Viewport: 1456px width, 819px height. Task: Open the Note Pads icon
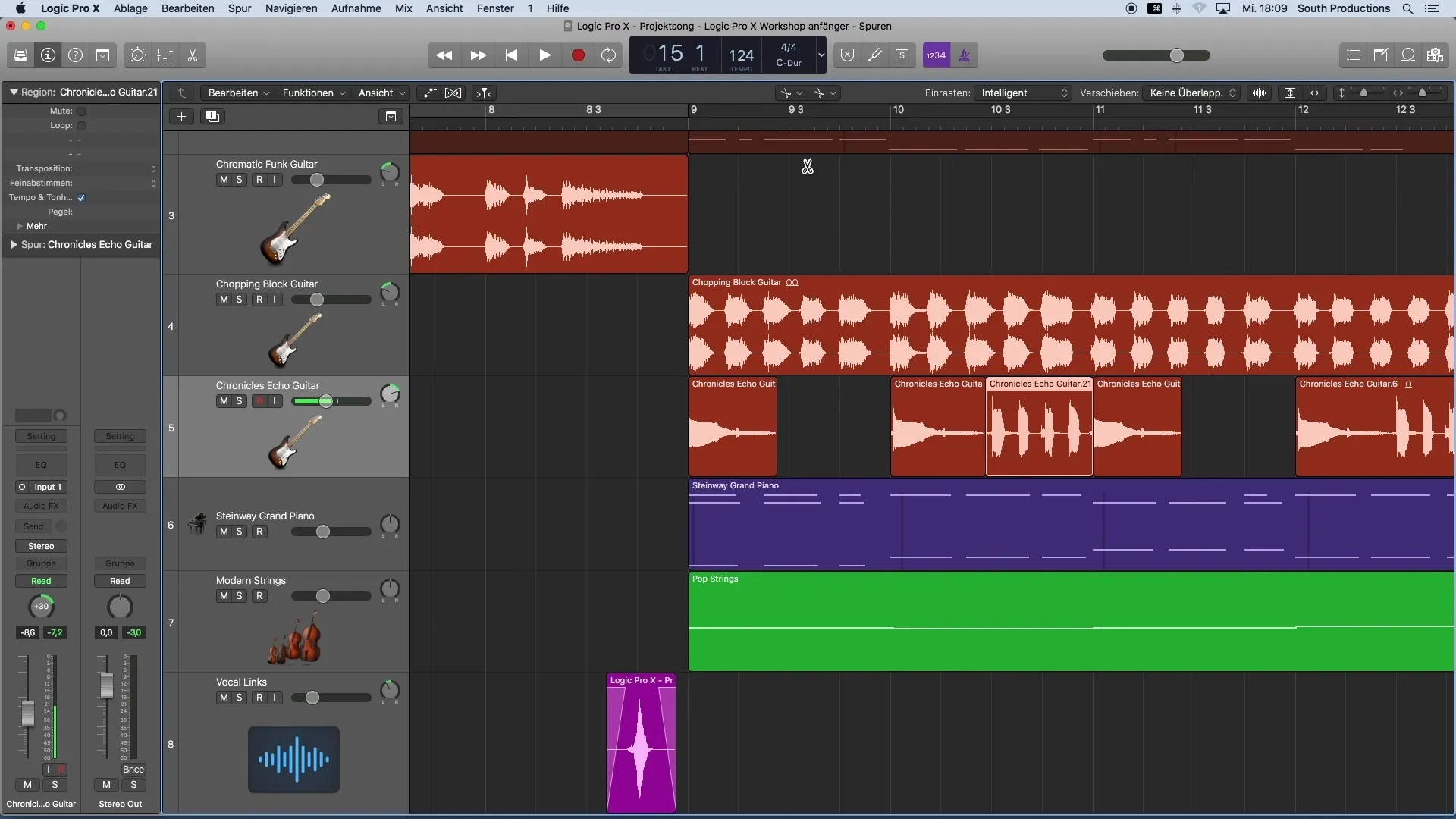click(1380, 55)
